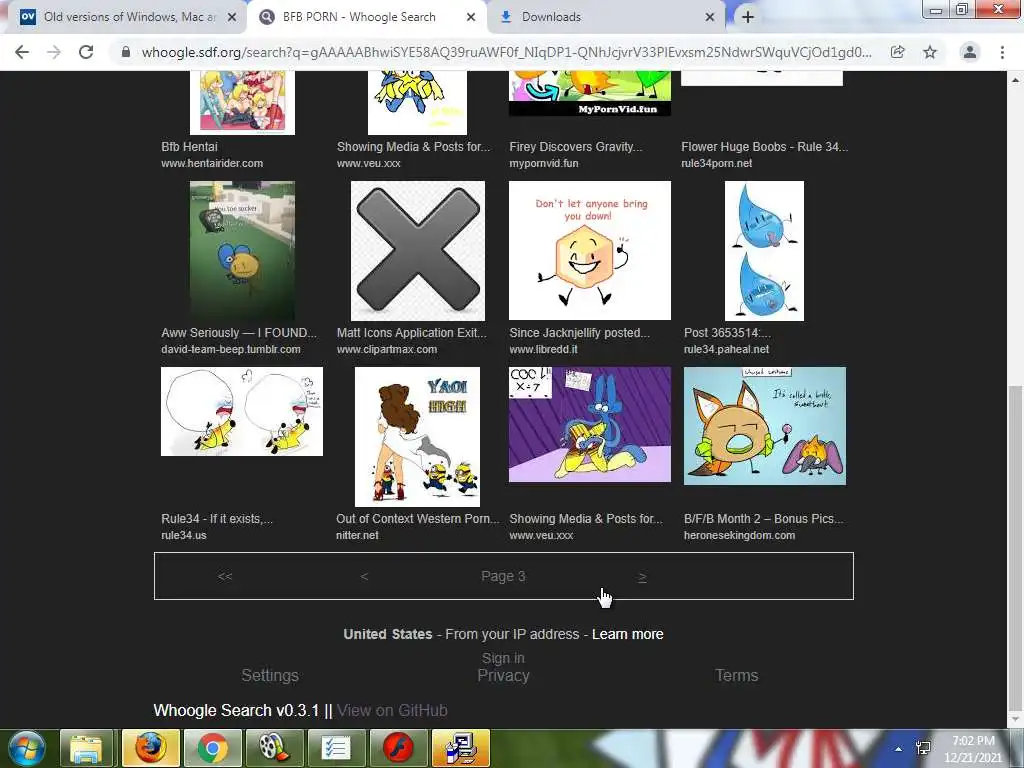Click the www.clipartmax.com source link
Image resolution: width=1024 pixels, height=768 pixels.
tap(387, 349)
